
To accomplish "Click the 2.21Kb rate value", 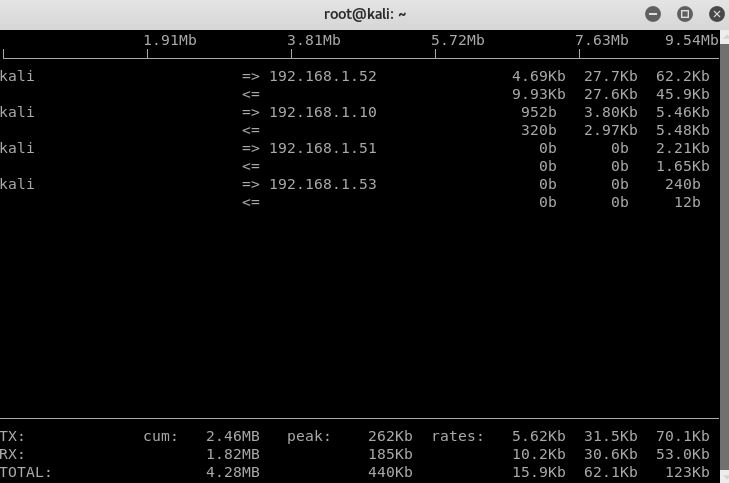I will point(683,148).
